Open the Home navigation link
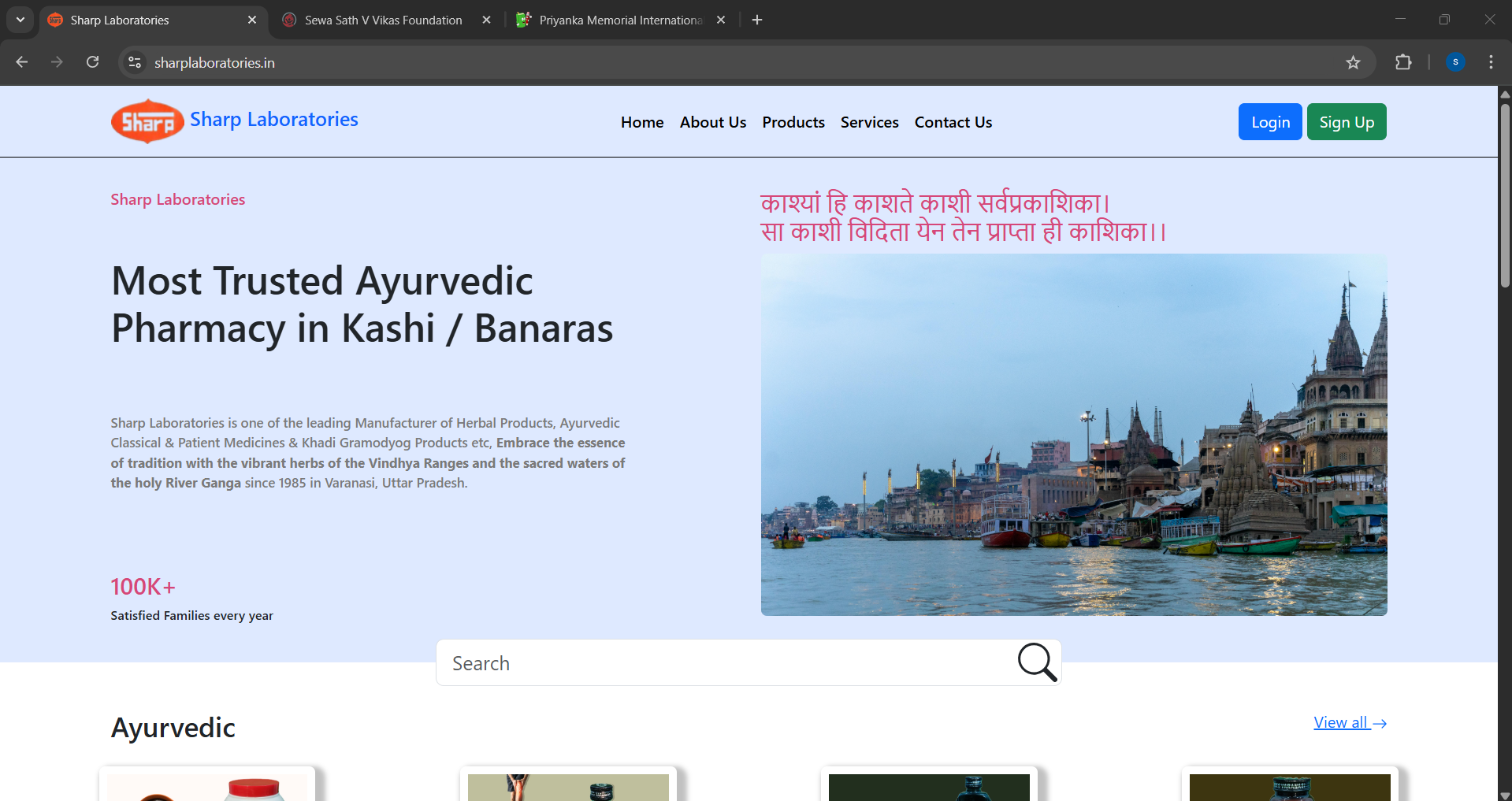This screenshot has height=801, width=1512. 642,122
